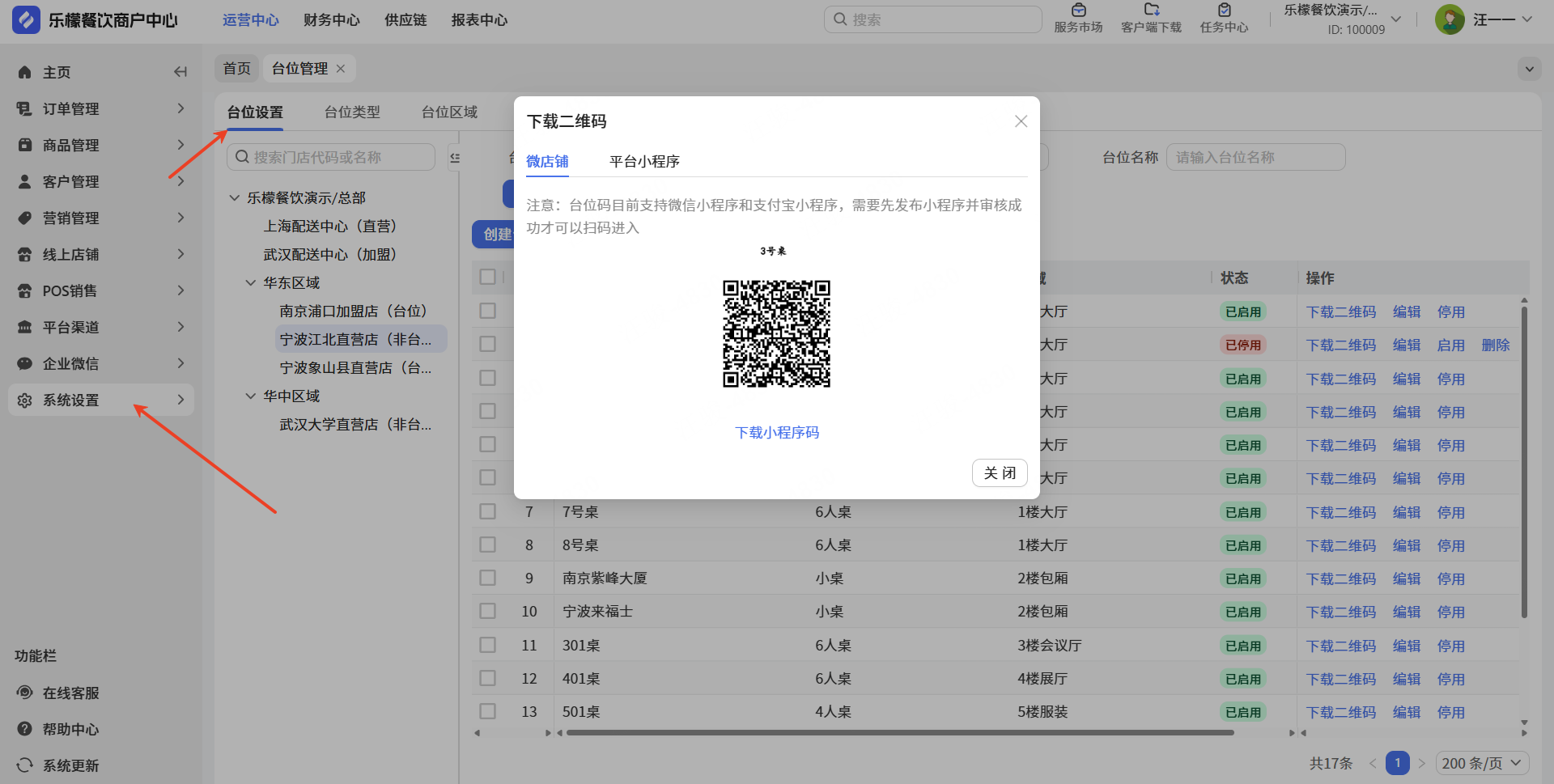Click the 系统更新 refresh icon
Screen dimensions: 1554x784
point(25,765)
